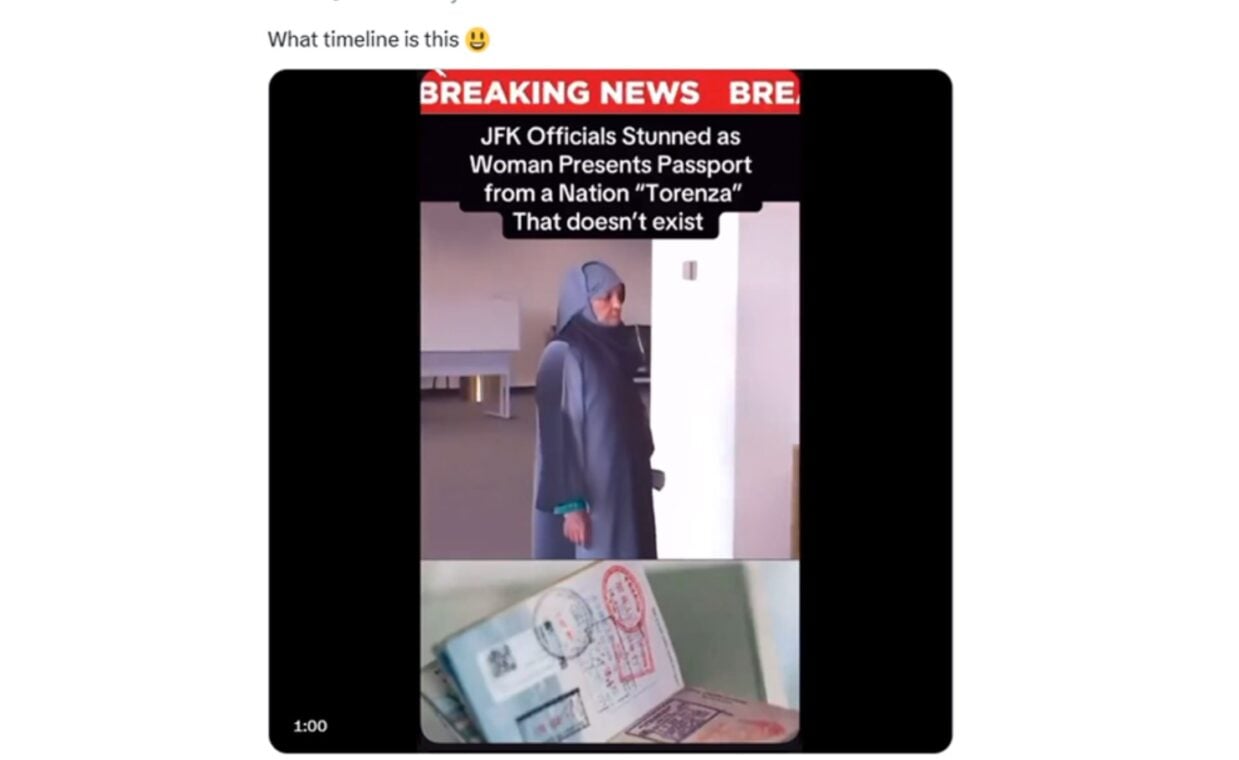Click the small wall switch on white door
Image resolution: width=1239 pixels, height=760 pixels.
(690, 270)
